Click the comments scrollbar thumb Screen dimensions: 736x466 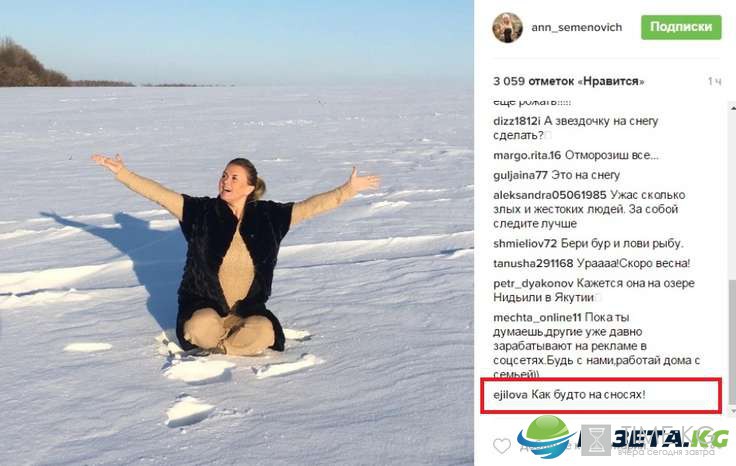click(733, 342)
